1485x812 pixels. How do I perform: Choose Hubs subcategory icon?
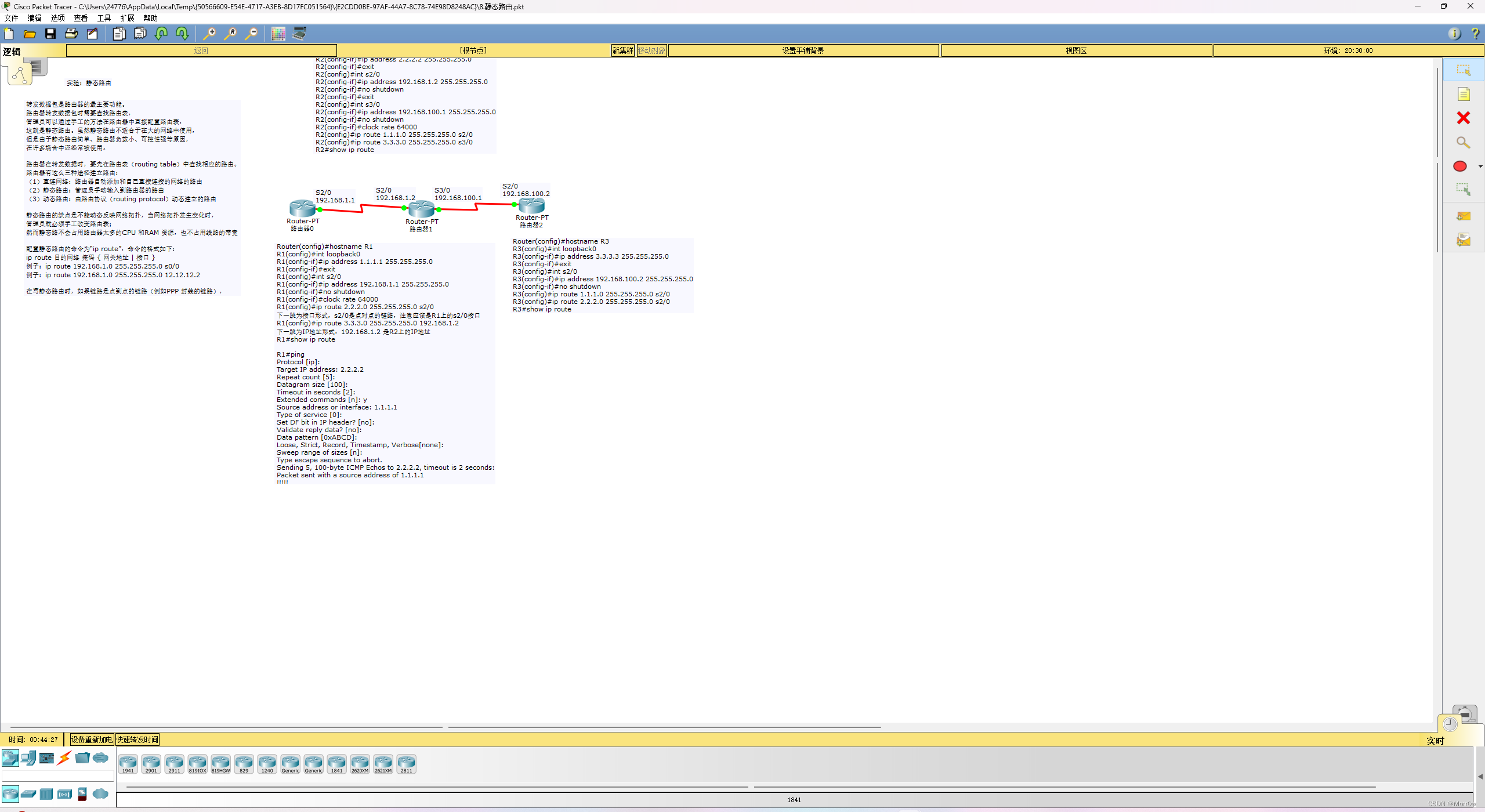pyautogui.click(x=46, y=793)
